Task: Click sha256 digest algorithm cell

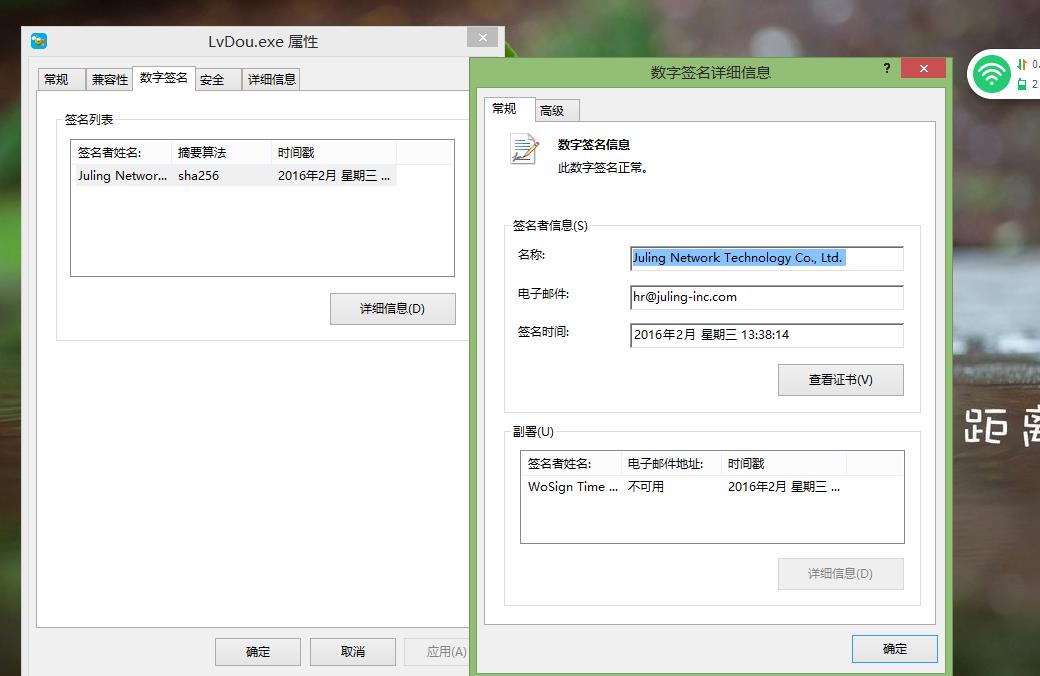Action: pyautogui.click(x=199, y=176)
